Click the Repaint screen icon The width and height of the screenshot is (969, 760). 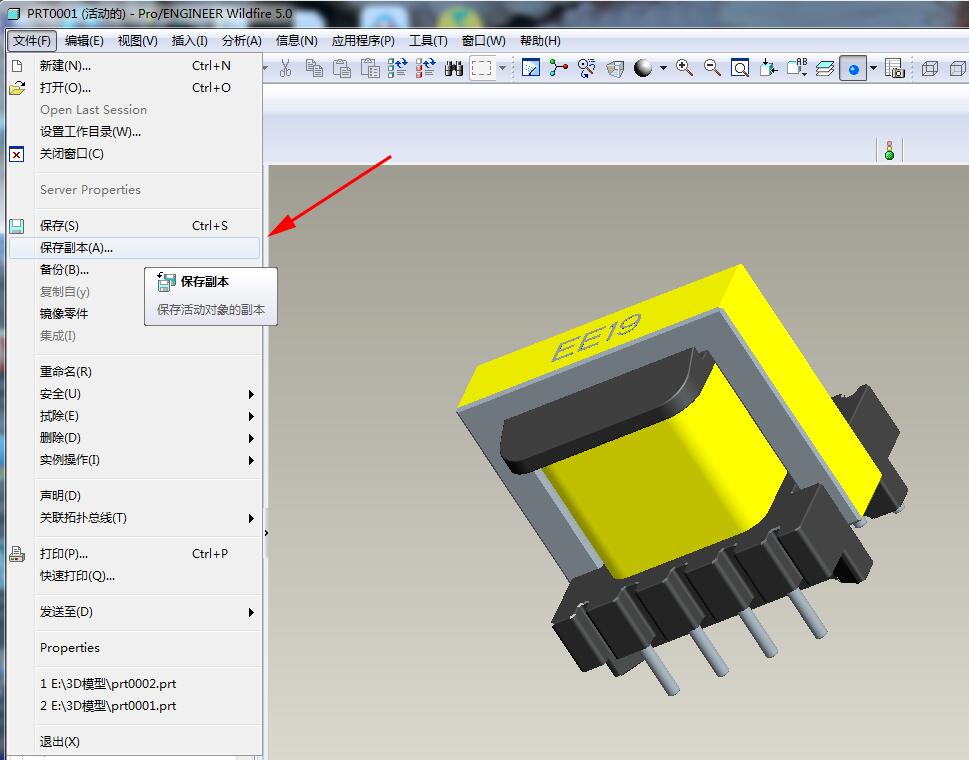[531, 68]
